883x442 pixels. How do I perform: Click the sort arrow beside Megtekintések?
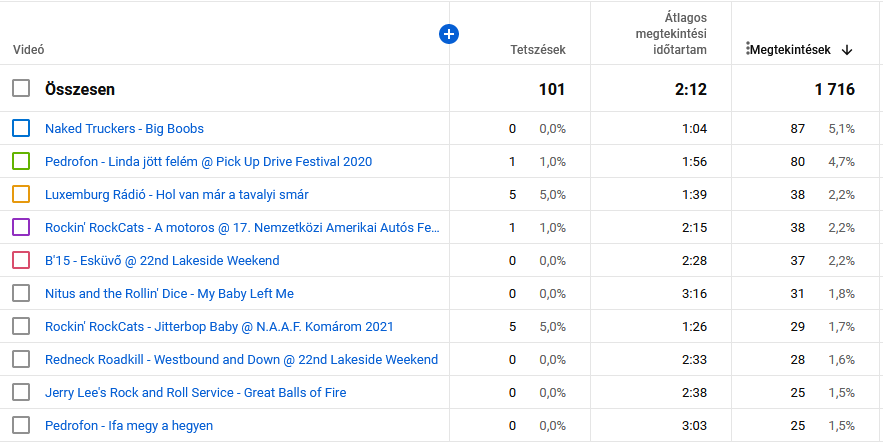(846, 50)
